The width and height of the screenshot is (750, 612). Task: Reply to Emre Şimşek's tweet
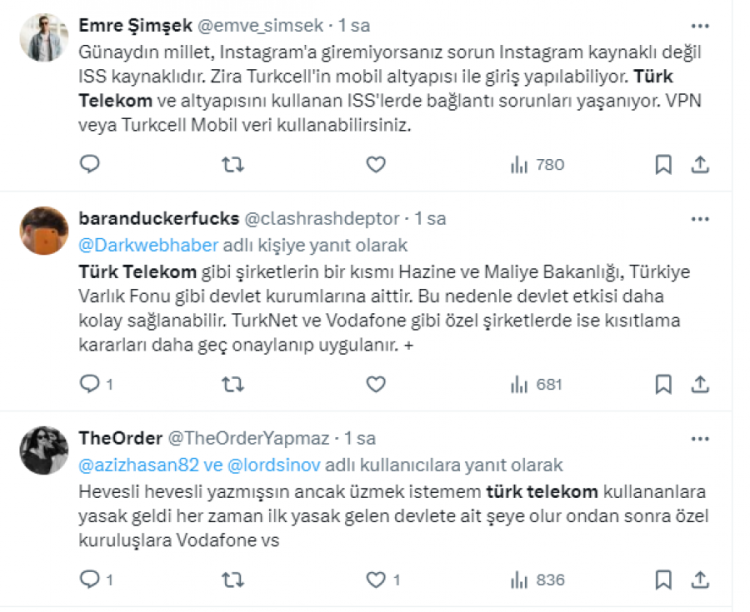tap(89, 165)
